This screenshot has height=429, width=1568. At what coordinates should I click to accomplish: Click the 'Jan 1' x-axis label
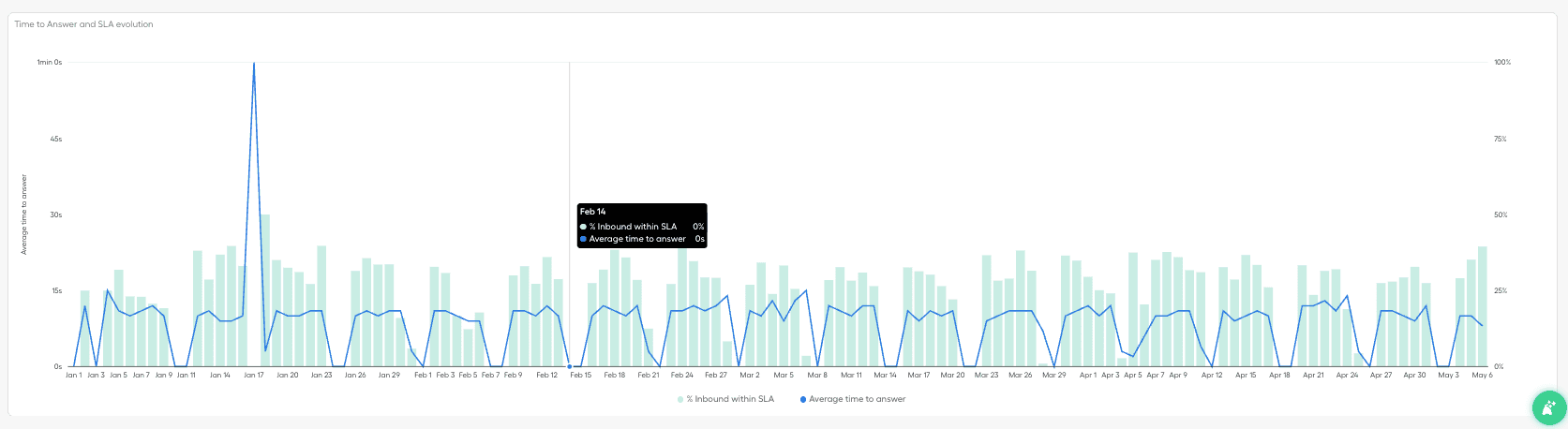click(73, 375)
